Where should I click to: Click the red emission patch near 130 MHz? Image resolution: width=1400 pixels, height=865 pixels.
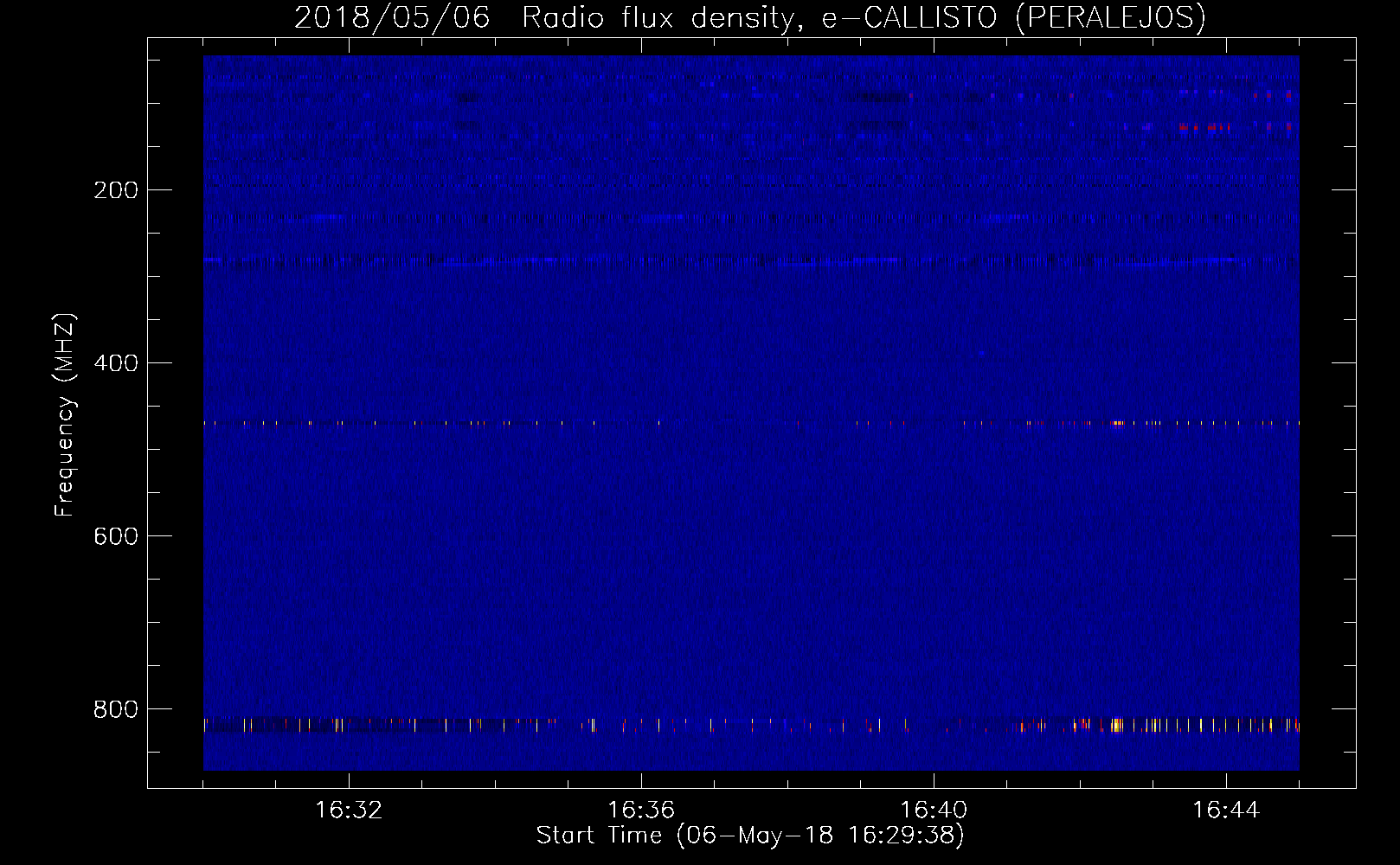(x=1203, y=127)
